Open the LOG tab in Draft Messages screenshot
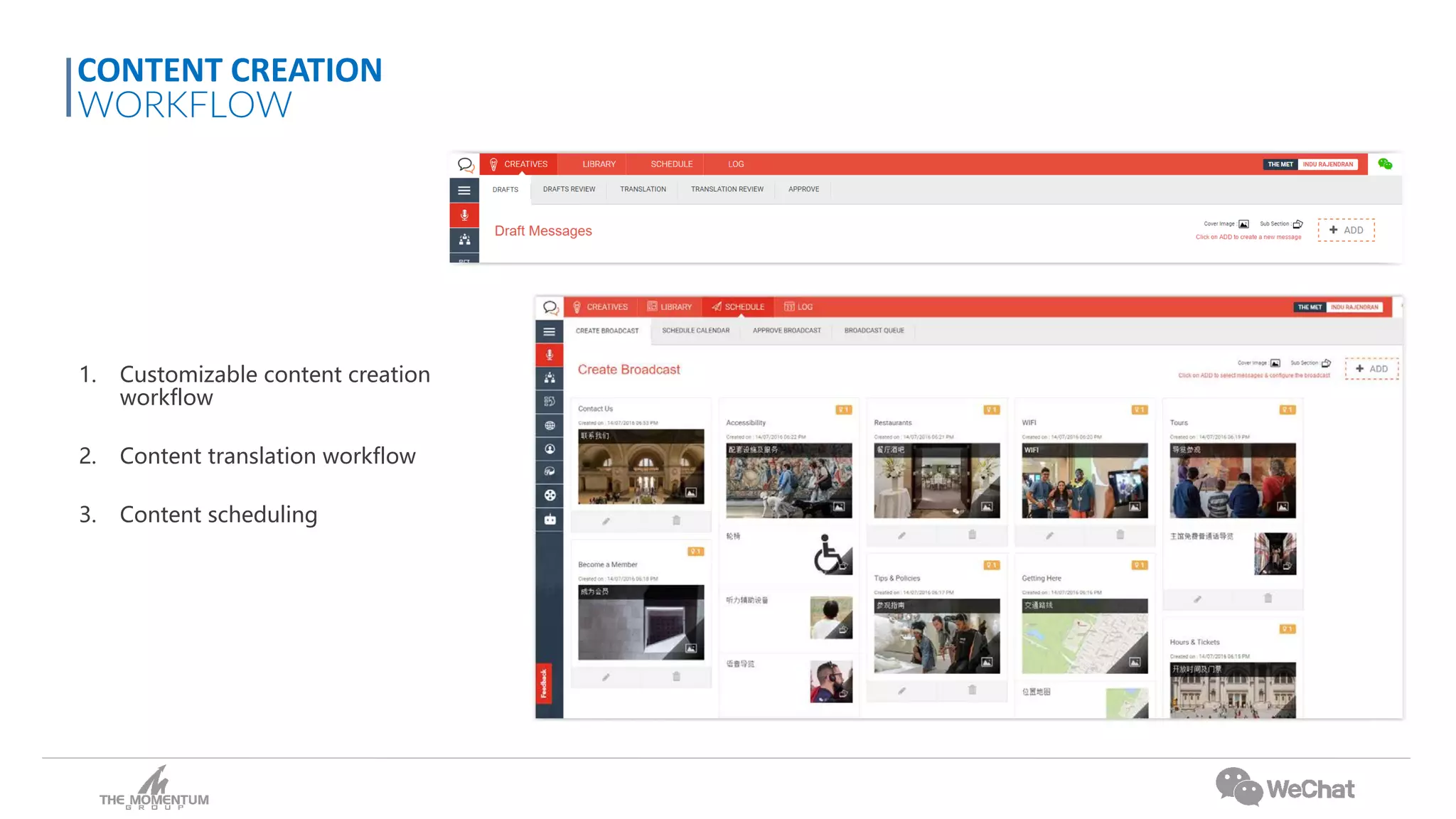The image size is (1456, 819). click(736, 164)
